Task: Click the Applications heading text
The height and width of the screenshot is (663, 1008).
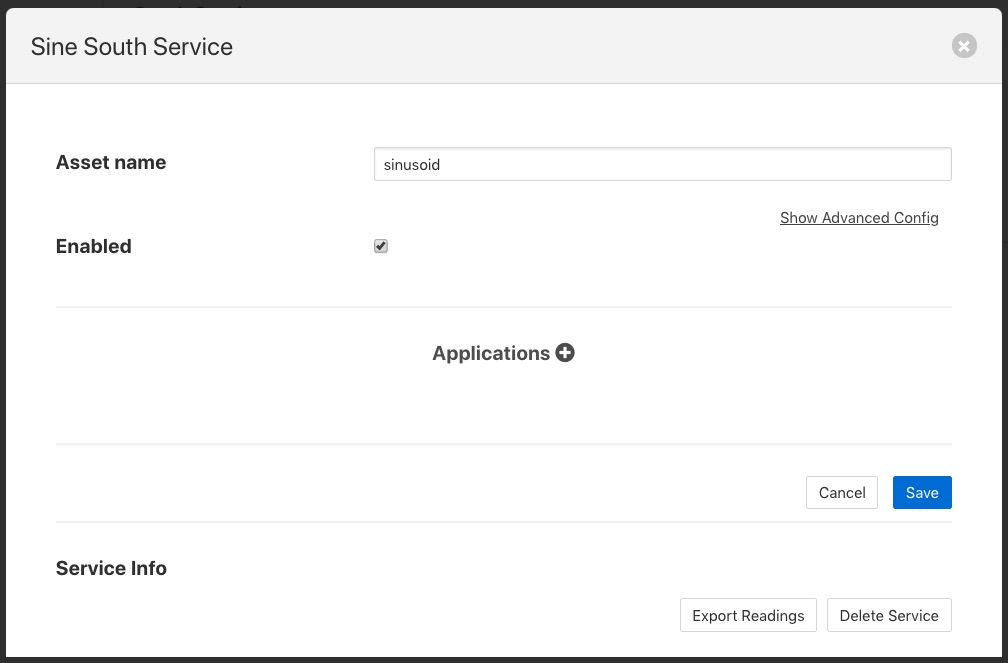Action: (x=491, y=353)
